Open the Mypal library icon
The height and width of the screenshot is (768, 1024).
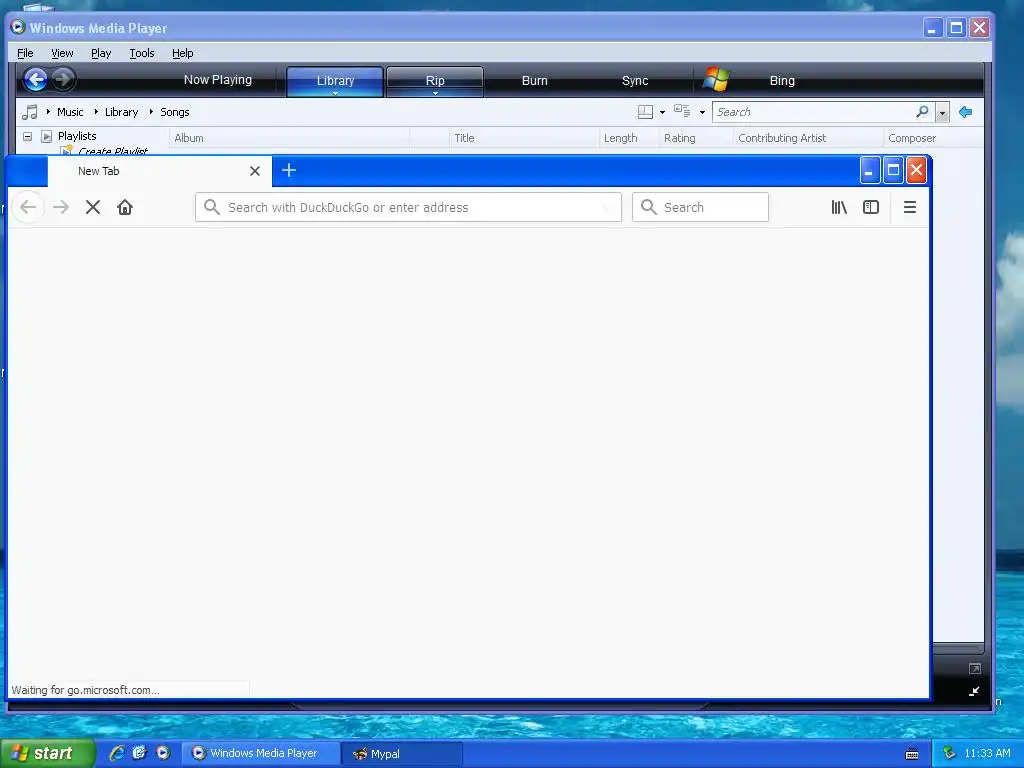(x=839, y=207)
